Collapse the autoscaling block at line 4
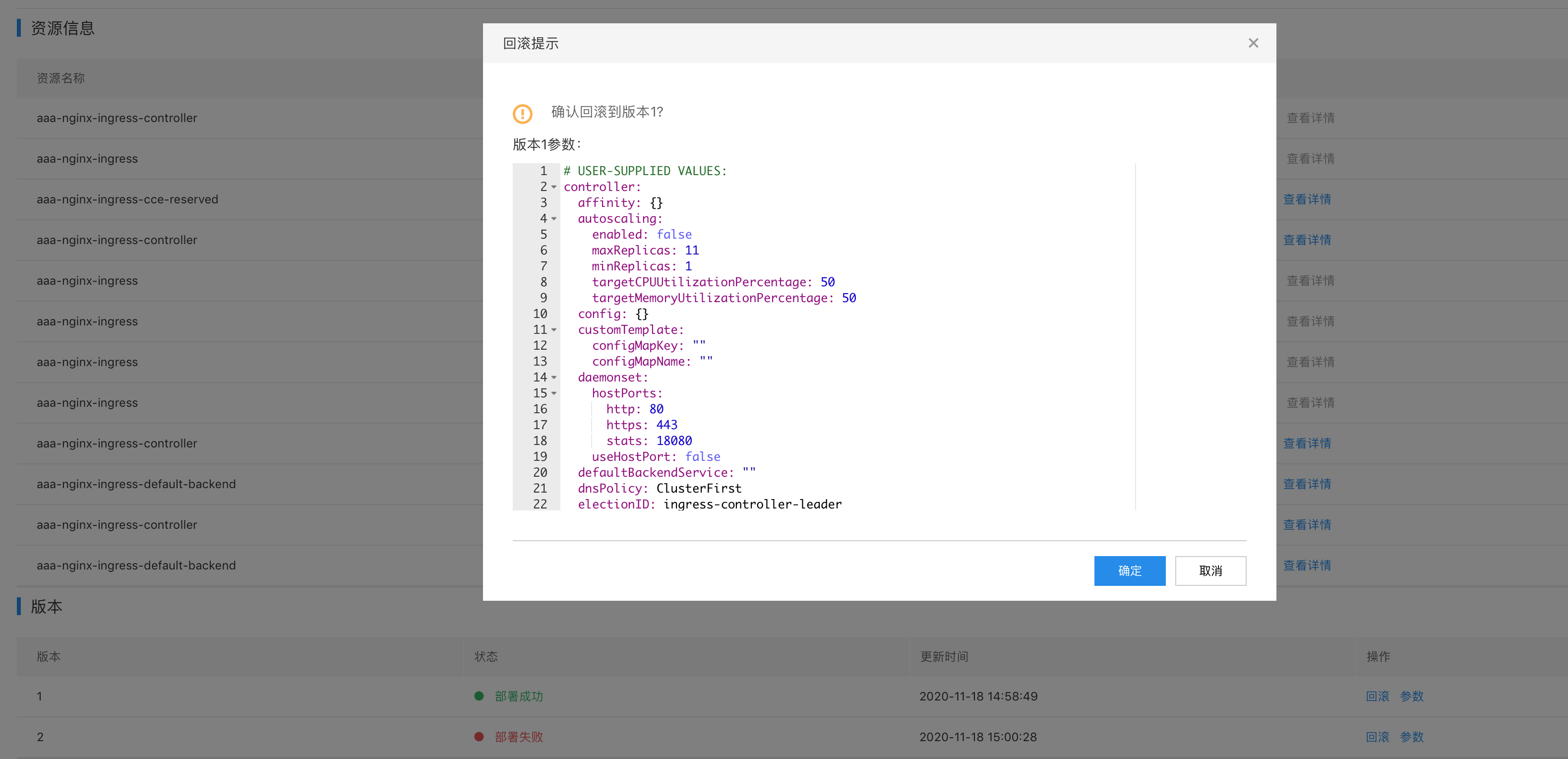 554,219
